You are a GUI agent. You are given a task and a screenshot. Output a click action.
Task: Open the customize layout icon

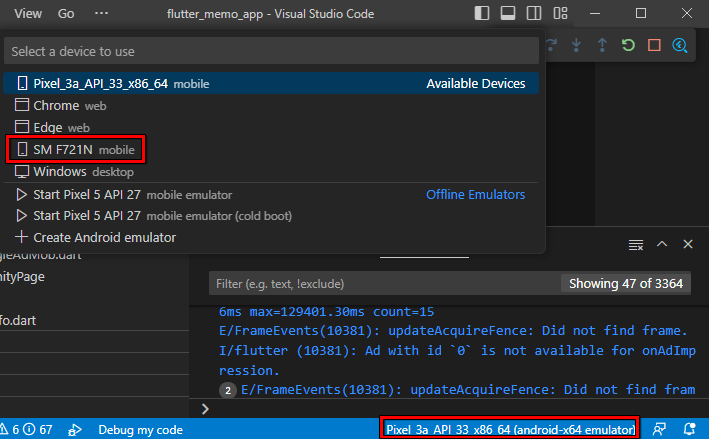pyautogui.click(x=560, y=14)
